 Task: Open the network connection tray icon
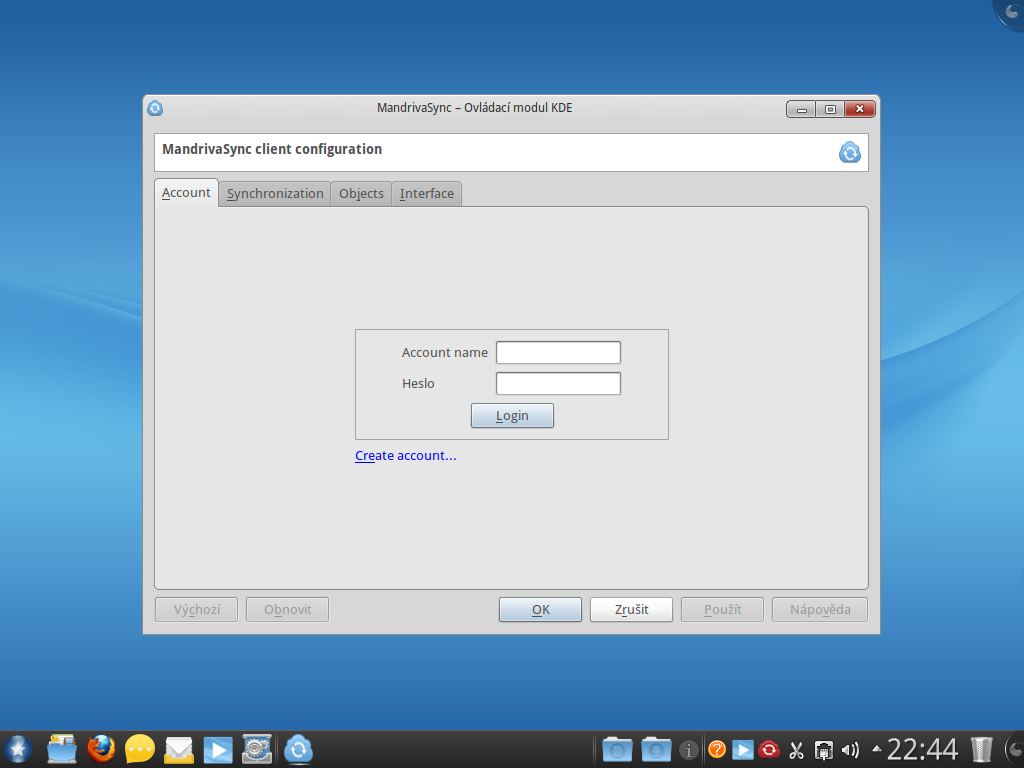824,750
